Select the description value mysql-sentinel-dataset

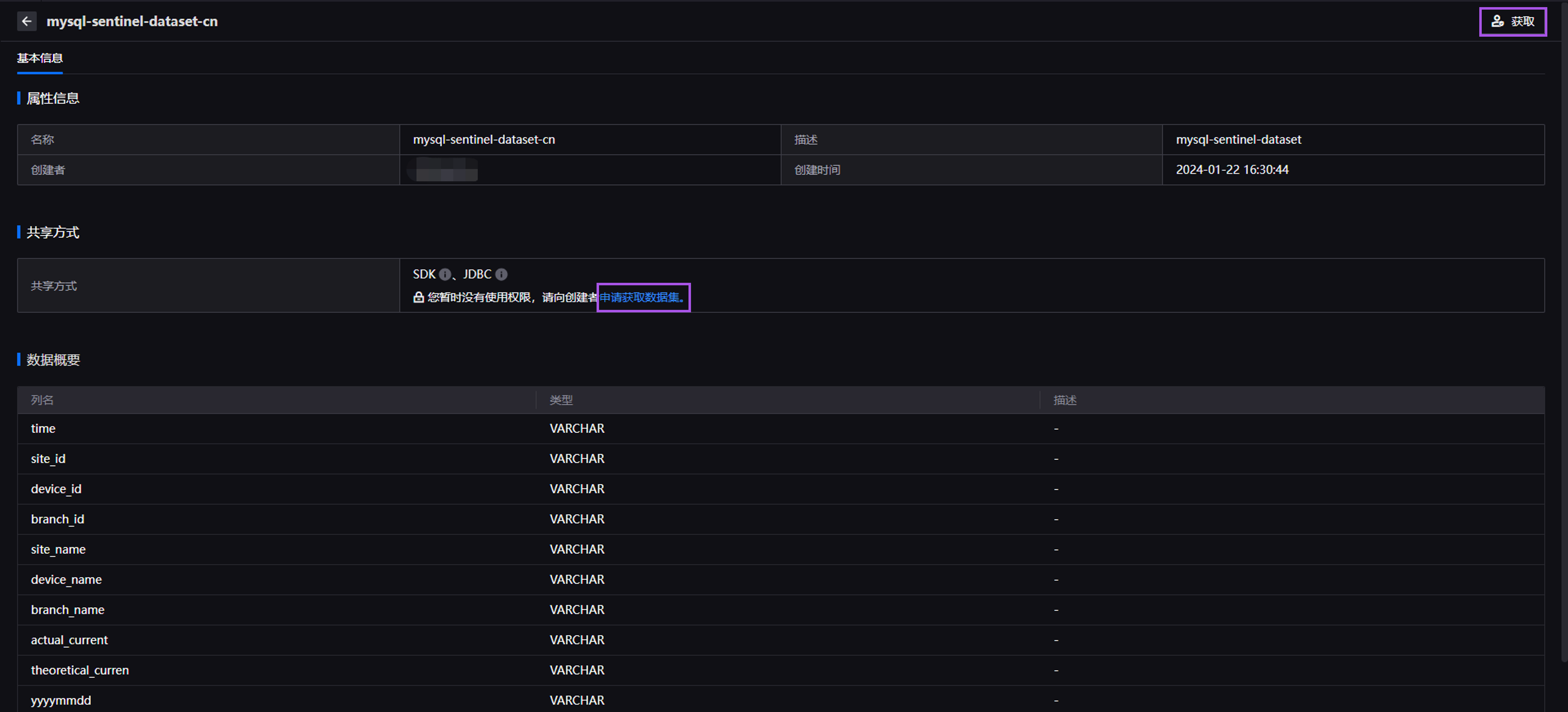(x=1238, y=139)
